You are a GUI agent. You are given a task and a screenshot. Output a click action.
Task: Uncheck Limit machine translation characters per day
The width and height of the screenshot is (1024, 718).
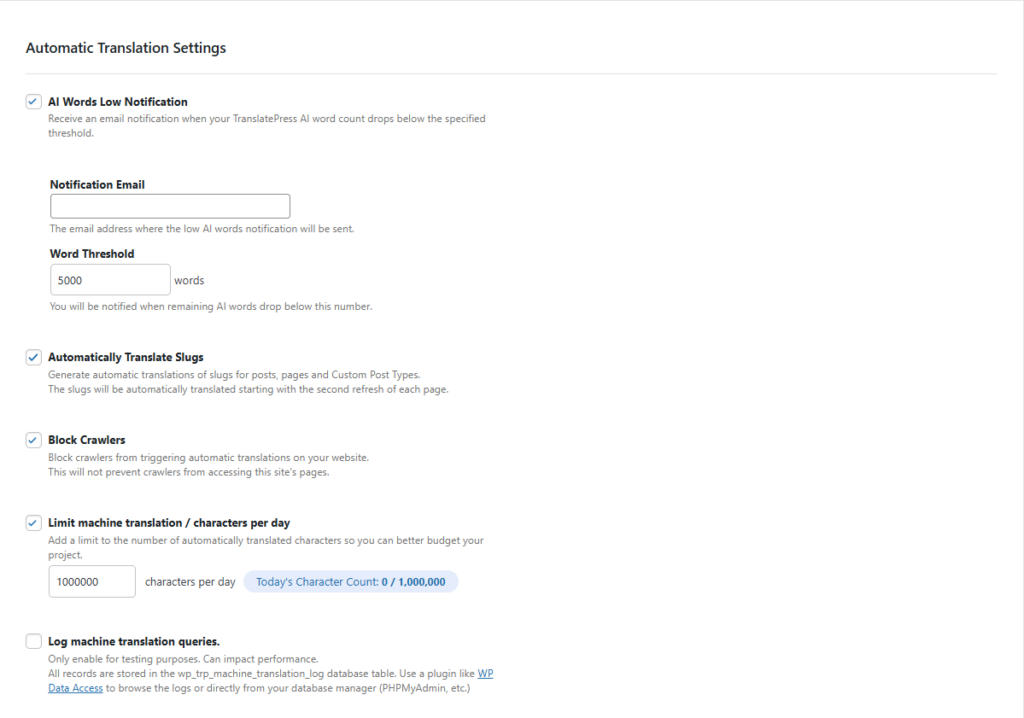coord(34,523)
